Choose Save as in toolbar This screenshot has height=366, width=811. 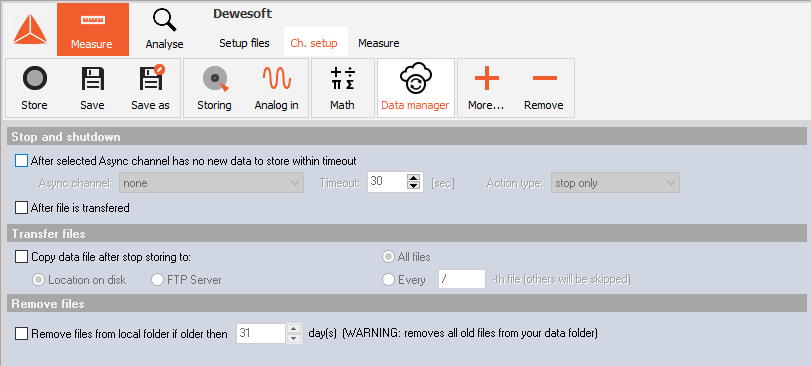[151, 88]
